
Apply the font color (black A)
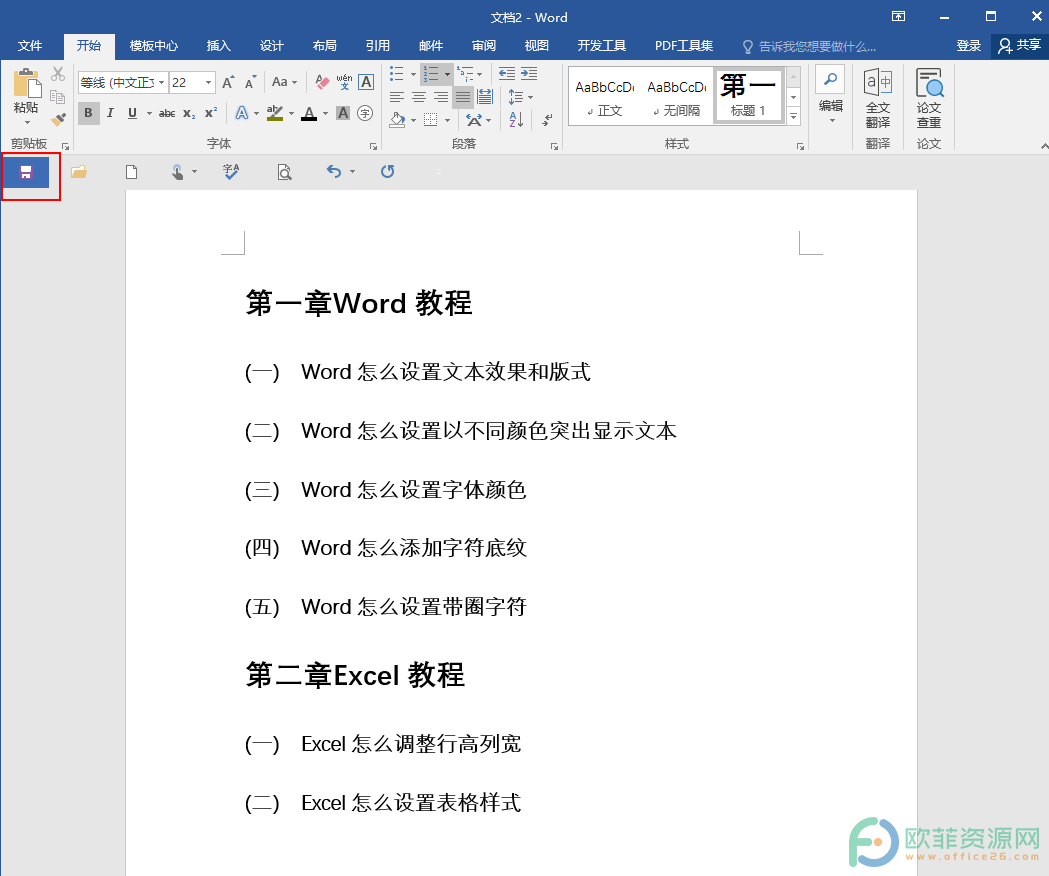pos(308,113)
